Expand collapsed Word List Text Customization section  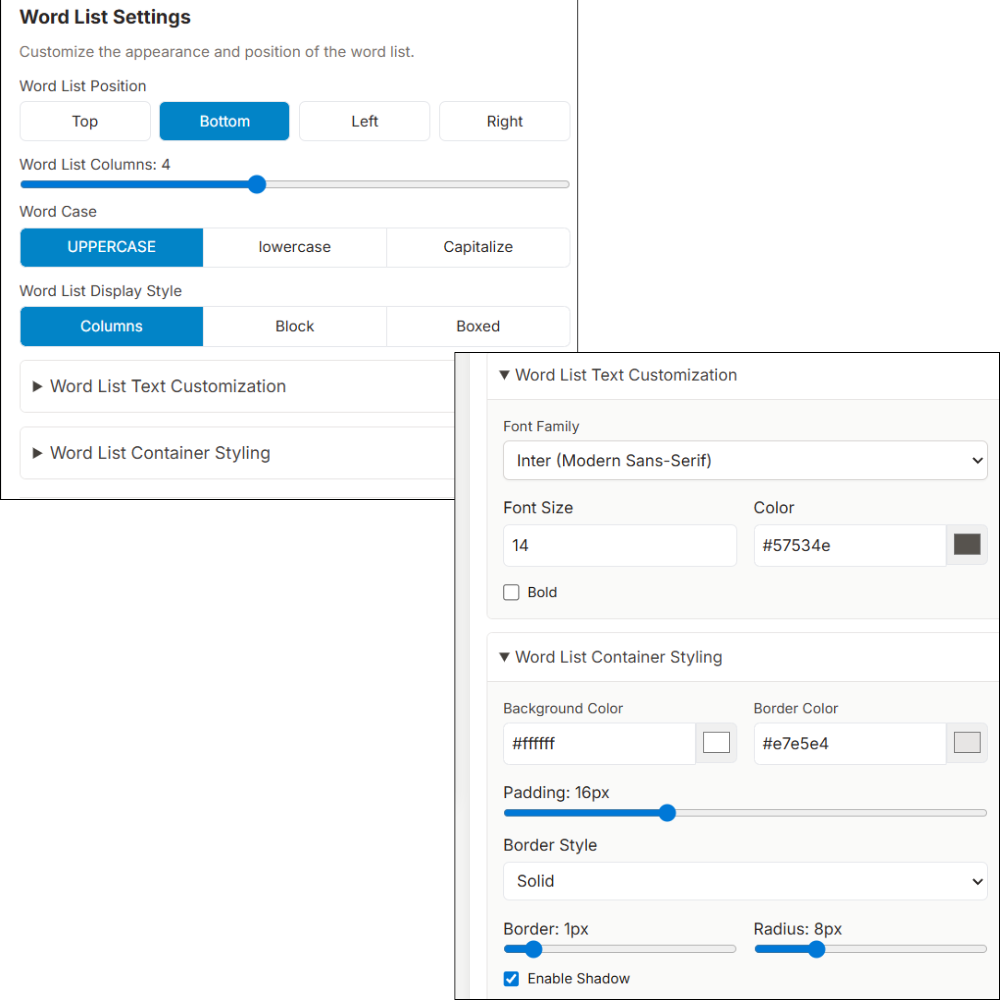[167, 386]
